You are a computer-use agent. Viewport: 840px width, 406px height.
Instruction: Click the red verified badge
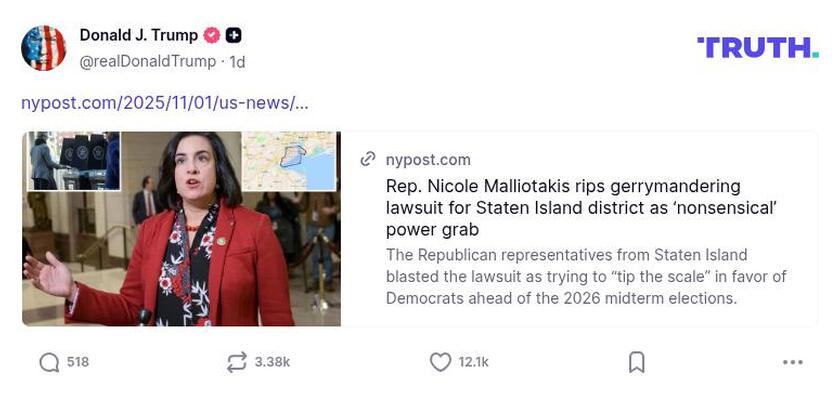[212, 36]
